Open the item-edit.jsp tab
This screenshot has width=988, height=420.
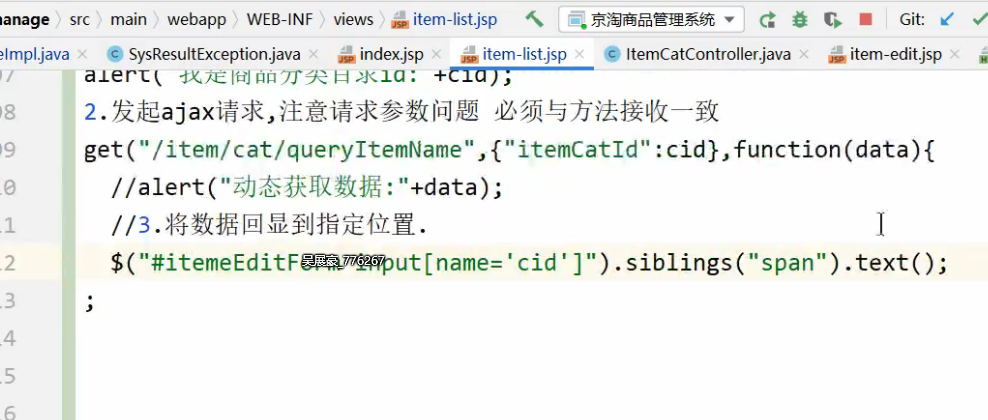(895, 54)
